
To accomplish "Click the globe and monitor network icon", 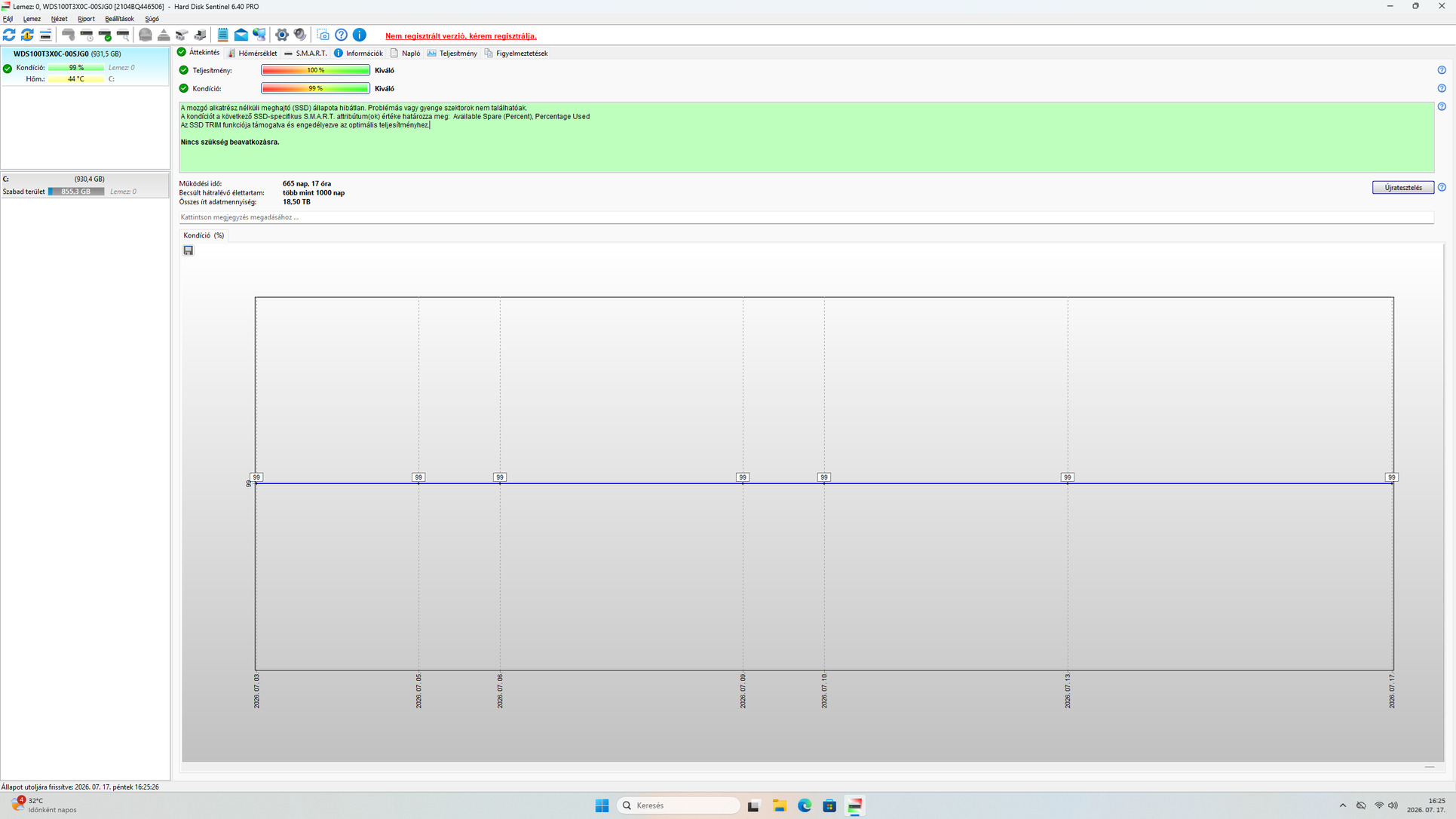I will click(x=259, y=35).
